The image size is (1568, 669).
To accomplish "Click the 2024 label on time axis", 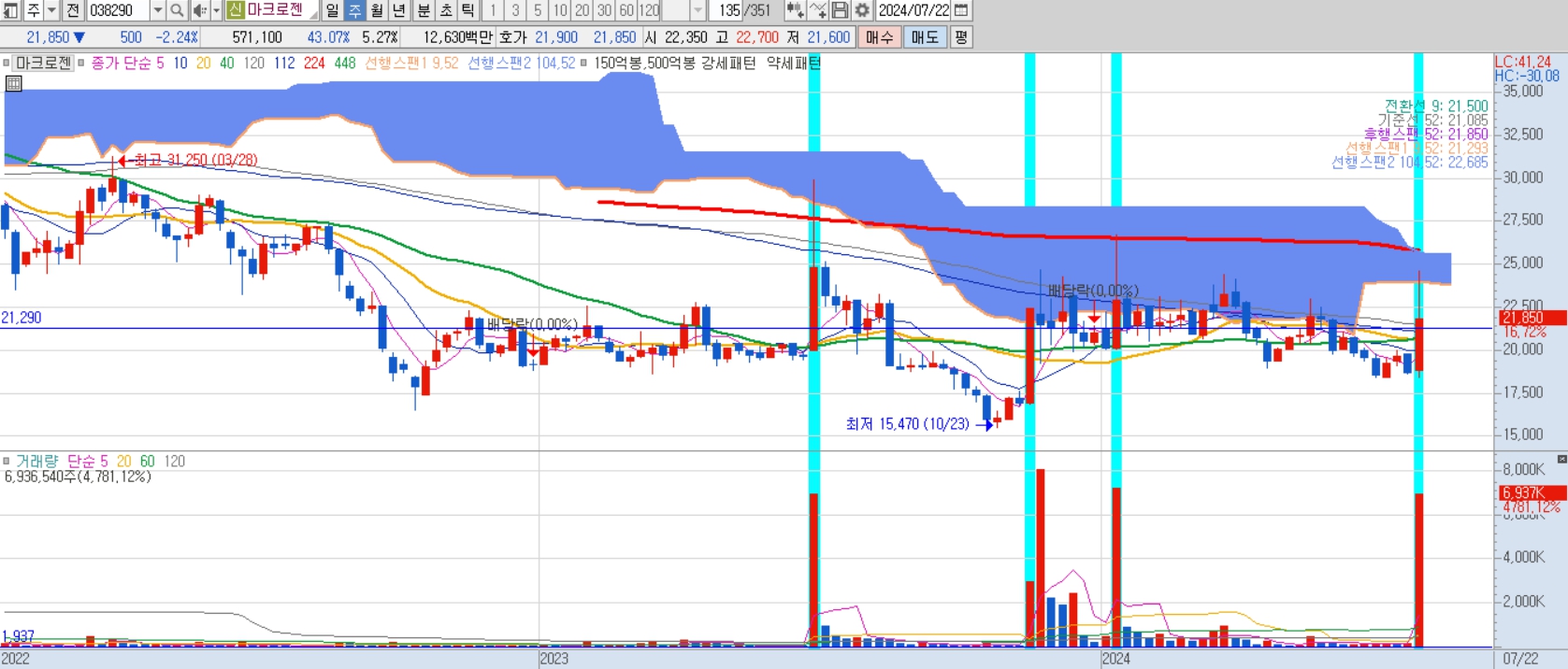I will click(1115, 659).
